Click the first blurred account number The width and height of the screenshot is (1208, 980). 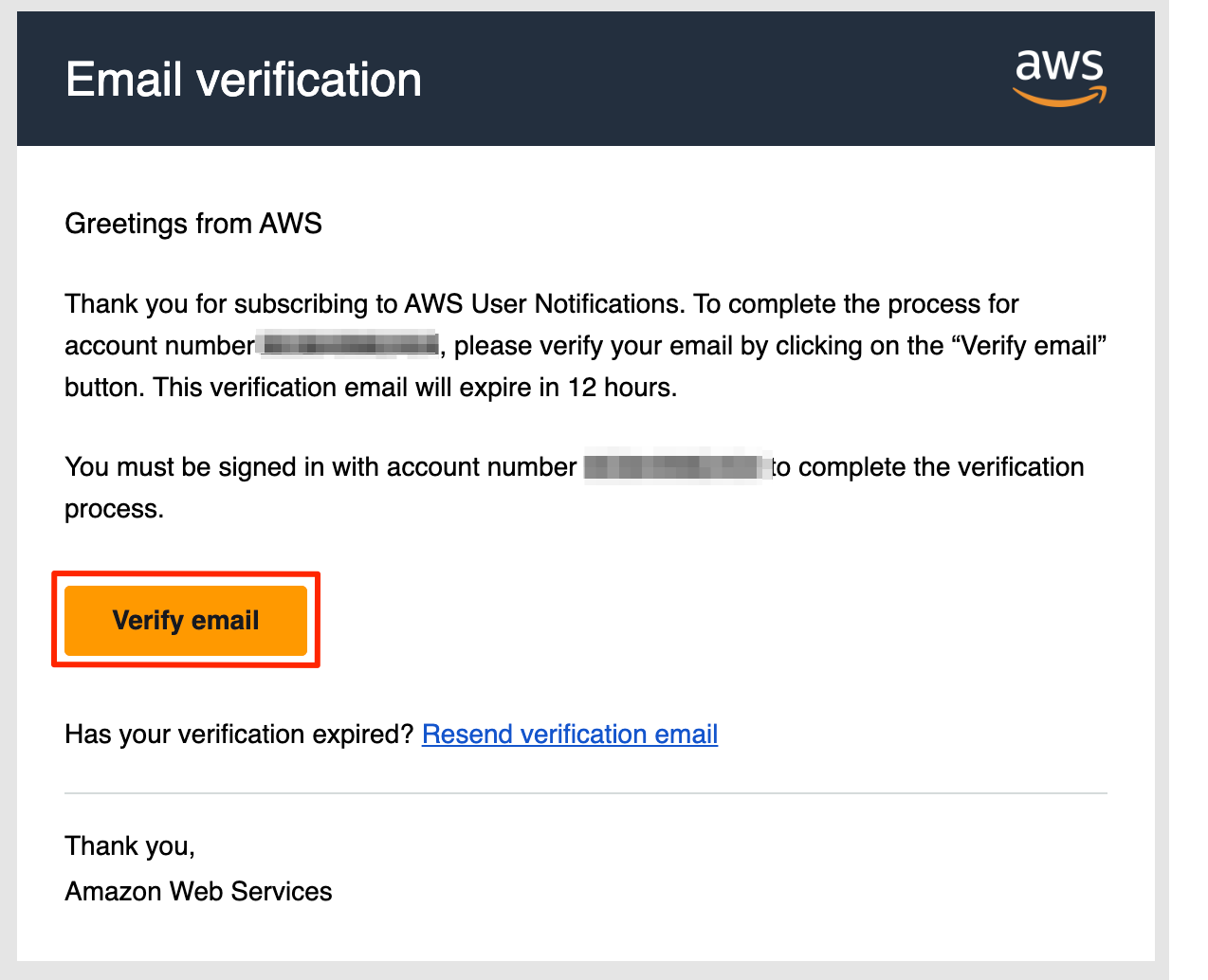(x=349, y=345)
